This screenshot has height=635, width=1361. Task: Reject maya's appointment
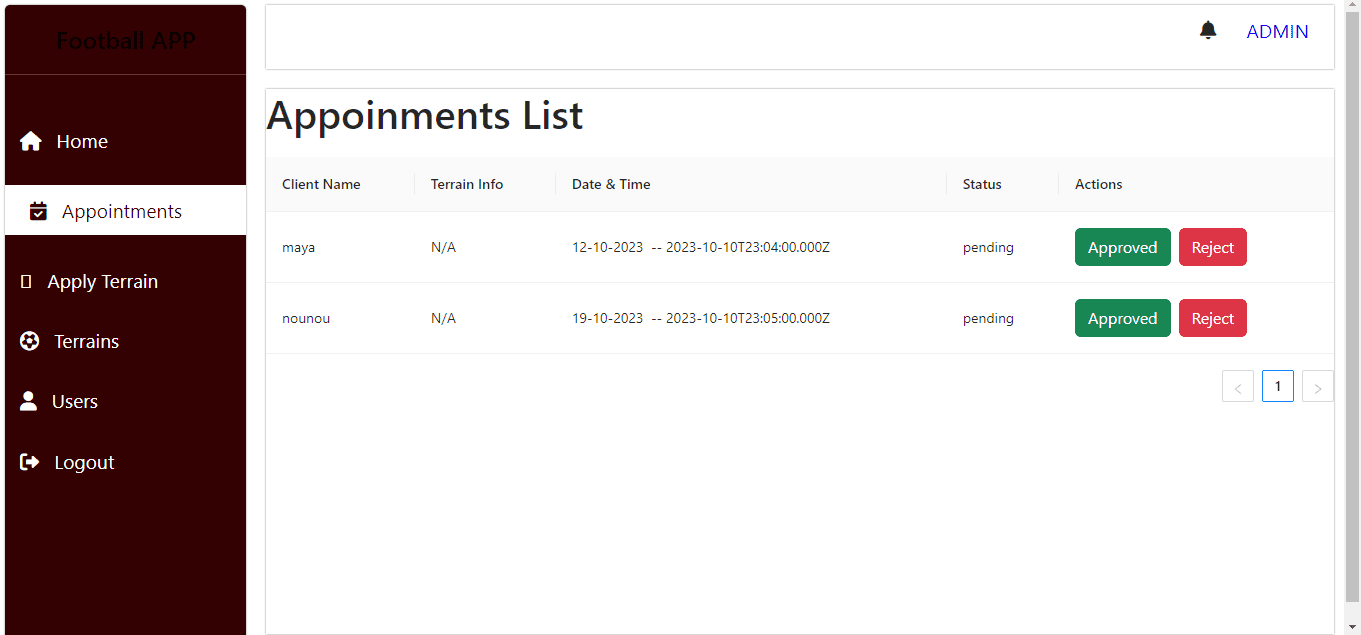(1212, 247)
